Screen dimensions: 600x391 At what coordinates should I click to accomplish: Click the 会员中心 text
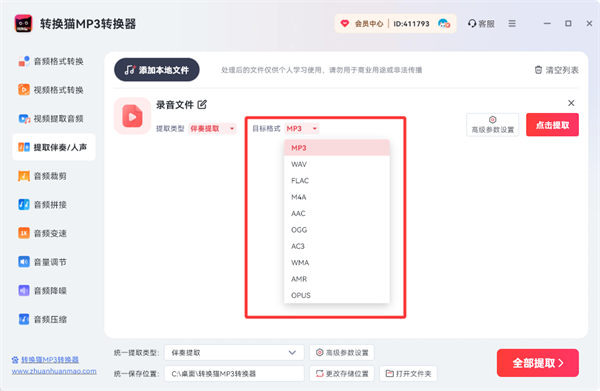(x=368, y=24)
